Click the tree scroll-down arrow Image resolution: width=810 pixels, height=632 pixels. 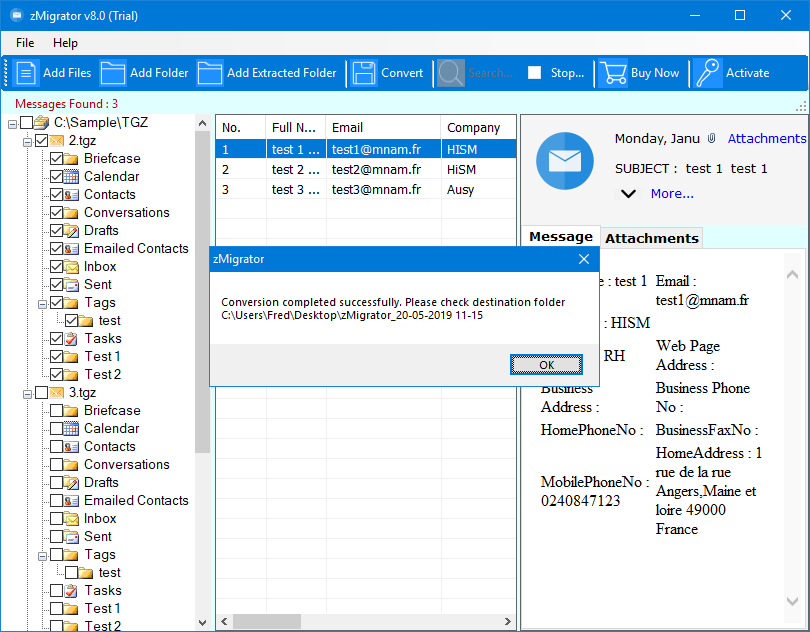(x=202, y=622)
